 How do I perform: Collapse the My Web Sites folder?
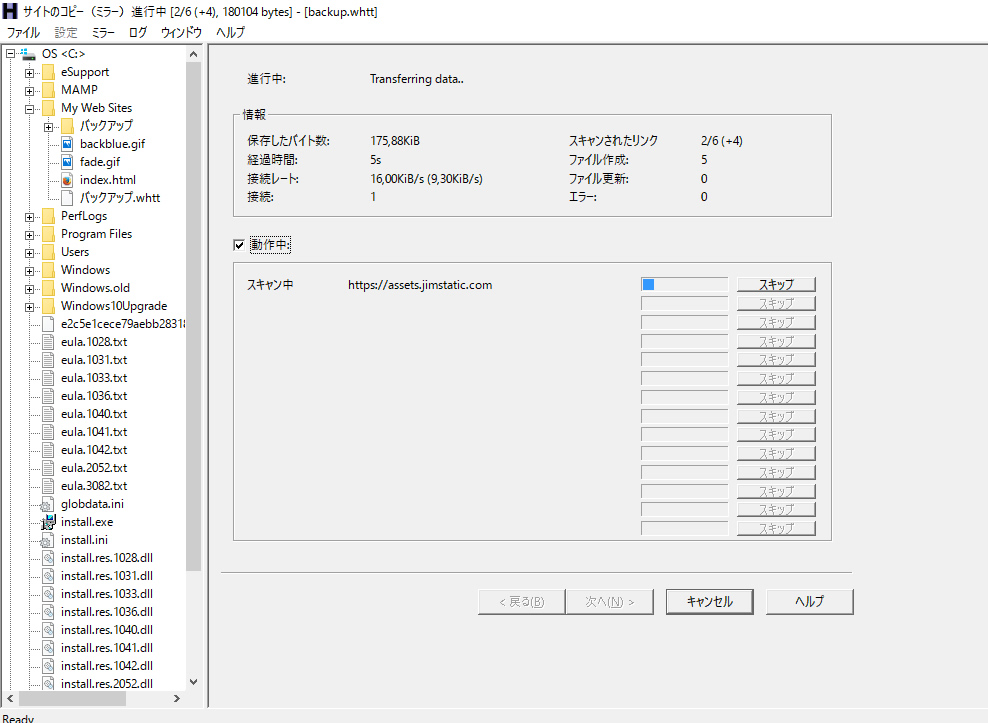pyautogui.click(x=30, y=108)
